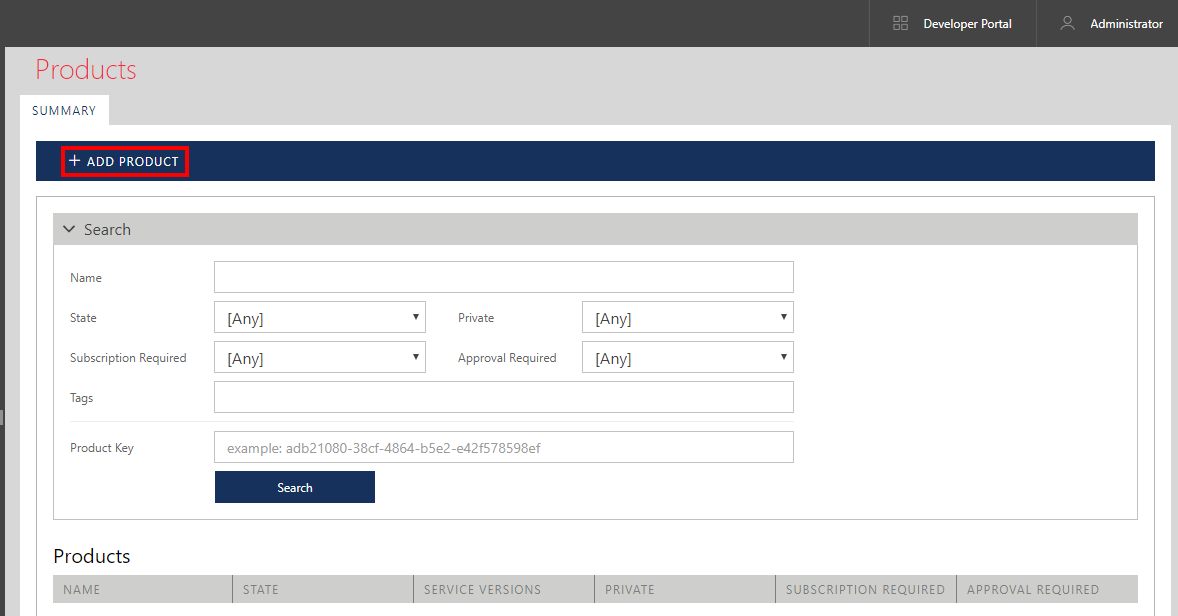Collapse the Search section chevron
1178x616 pixels.
pyautogui.click(x=69, y=229)
